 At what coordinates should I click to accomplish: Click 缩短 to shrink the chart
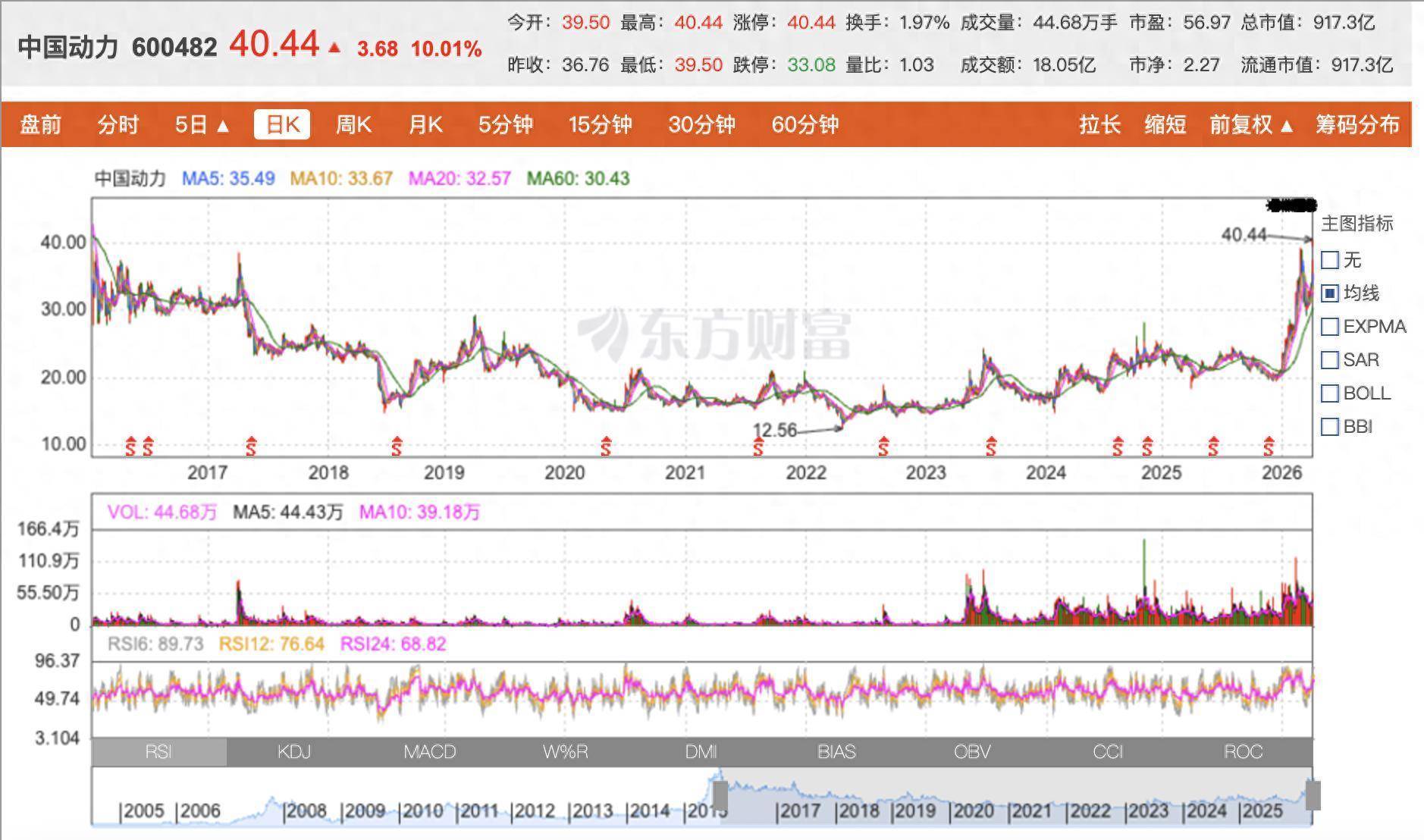click(x=1165, y=125)
